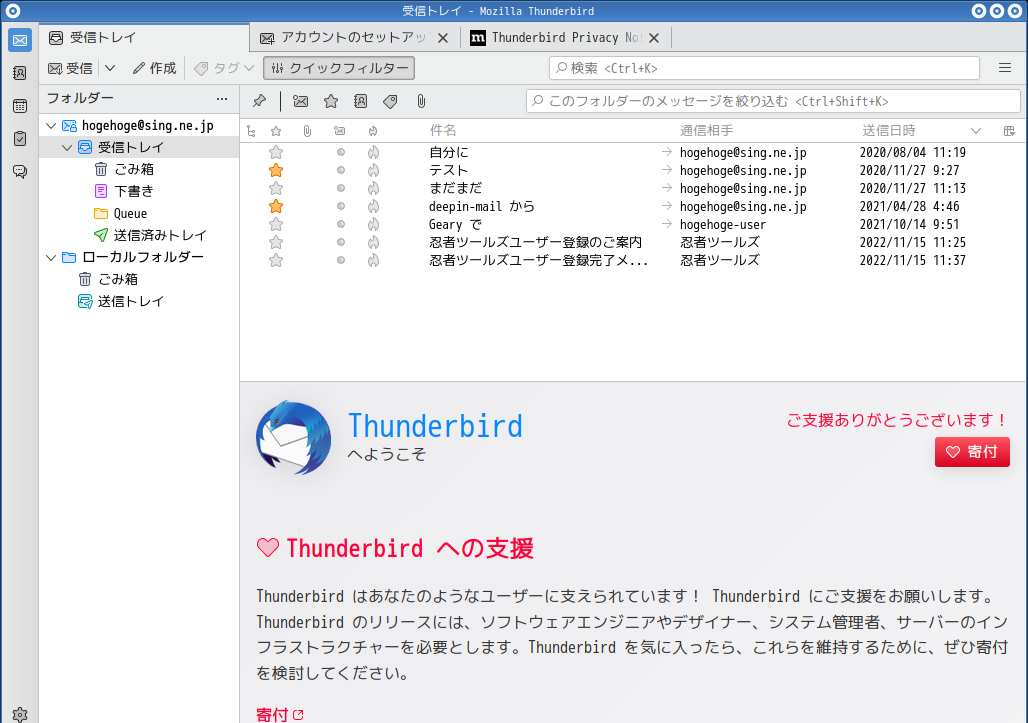The image size is (1028, 723).
Task: Sort messages by 件名 column
Action: click(x=443, y=131)
